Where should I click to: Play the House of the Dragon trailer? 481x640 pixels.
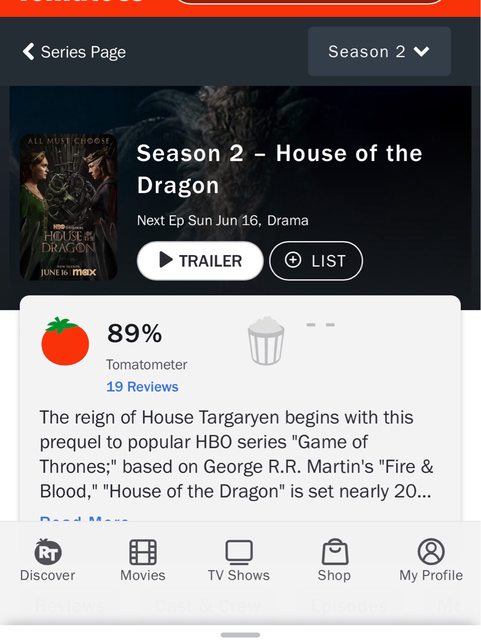200,260
